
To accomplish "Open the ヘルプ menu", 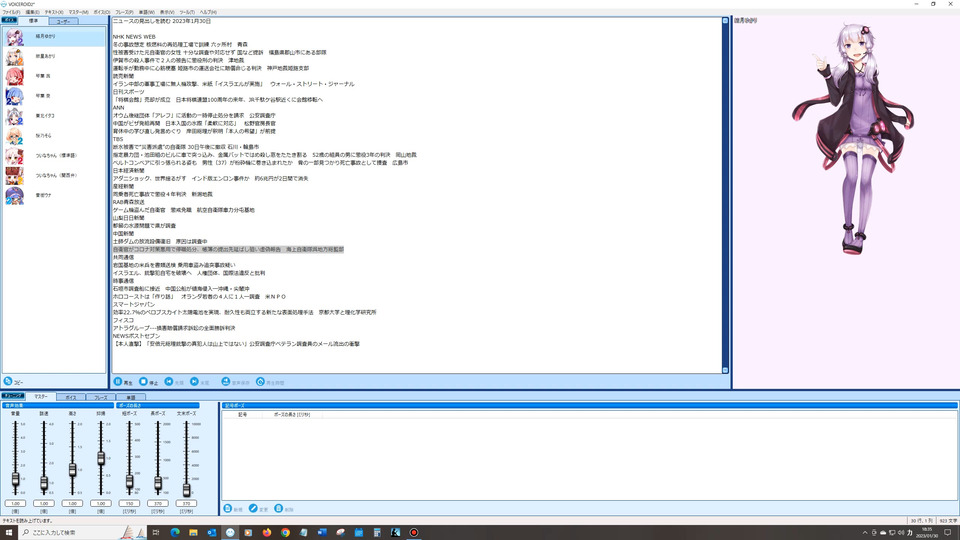I will [208, 12].
